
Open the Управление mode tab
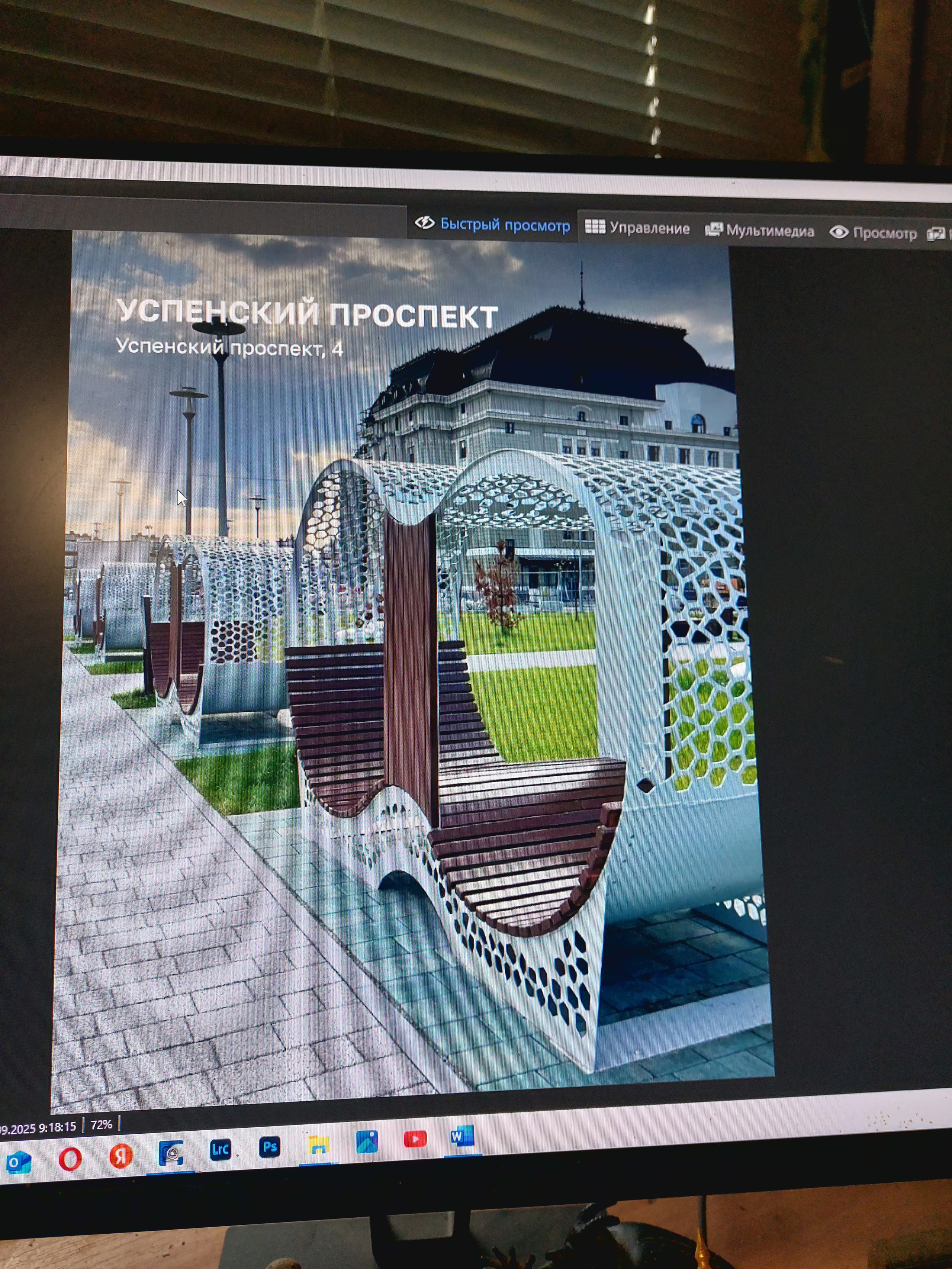(637, 228)
